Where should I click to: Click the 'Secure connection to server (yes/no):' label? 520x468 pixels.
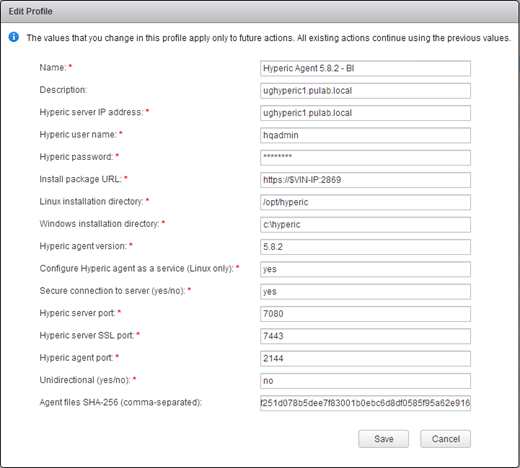112,291
